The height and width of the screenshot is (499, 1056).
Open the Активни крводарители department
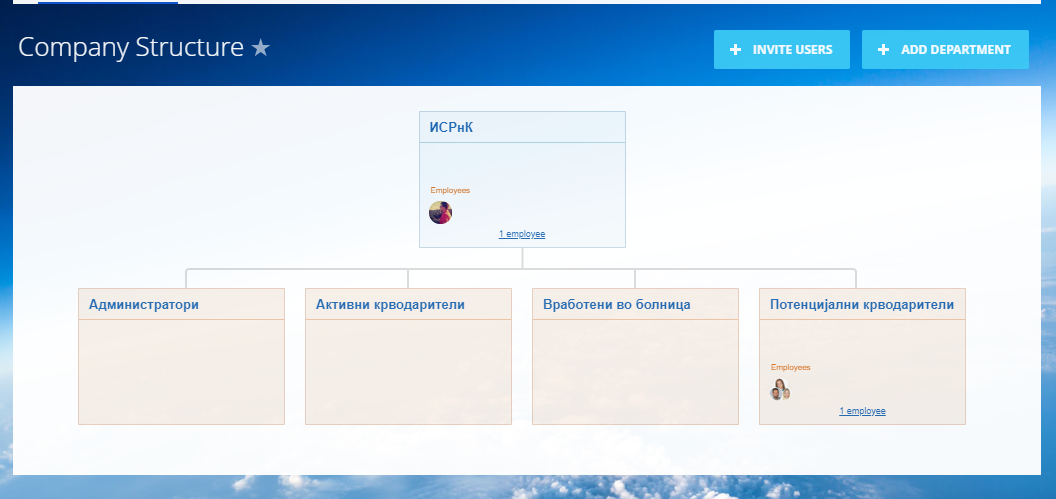[390, 304]
